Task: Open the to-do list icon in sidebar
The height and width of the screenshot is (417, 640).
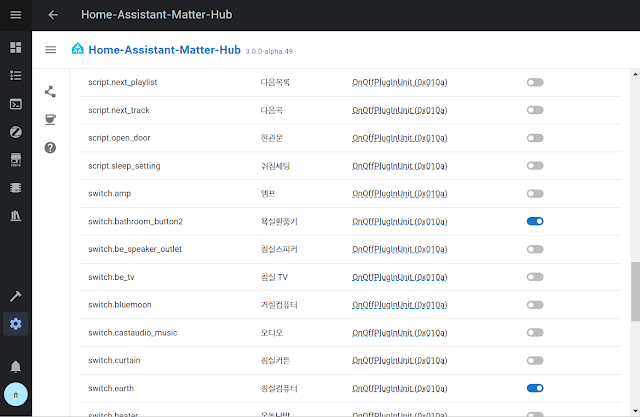Action: [16, 75]
